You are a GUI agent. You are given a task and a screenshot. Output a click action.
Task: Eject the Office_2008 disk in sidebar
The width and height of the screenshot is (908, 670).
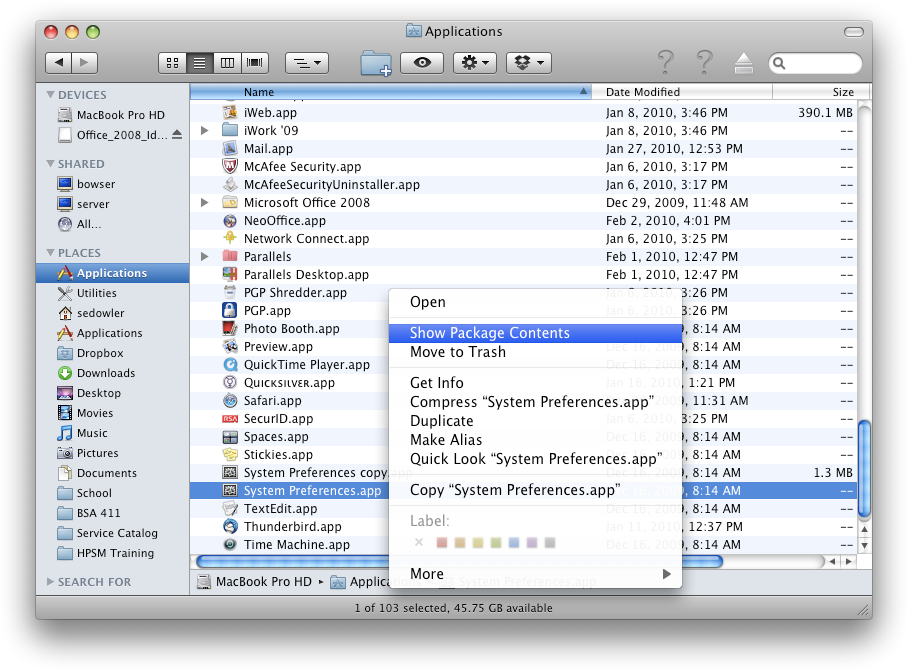click(x=177, y=135)
